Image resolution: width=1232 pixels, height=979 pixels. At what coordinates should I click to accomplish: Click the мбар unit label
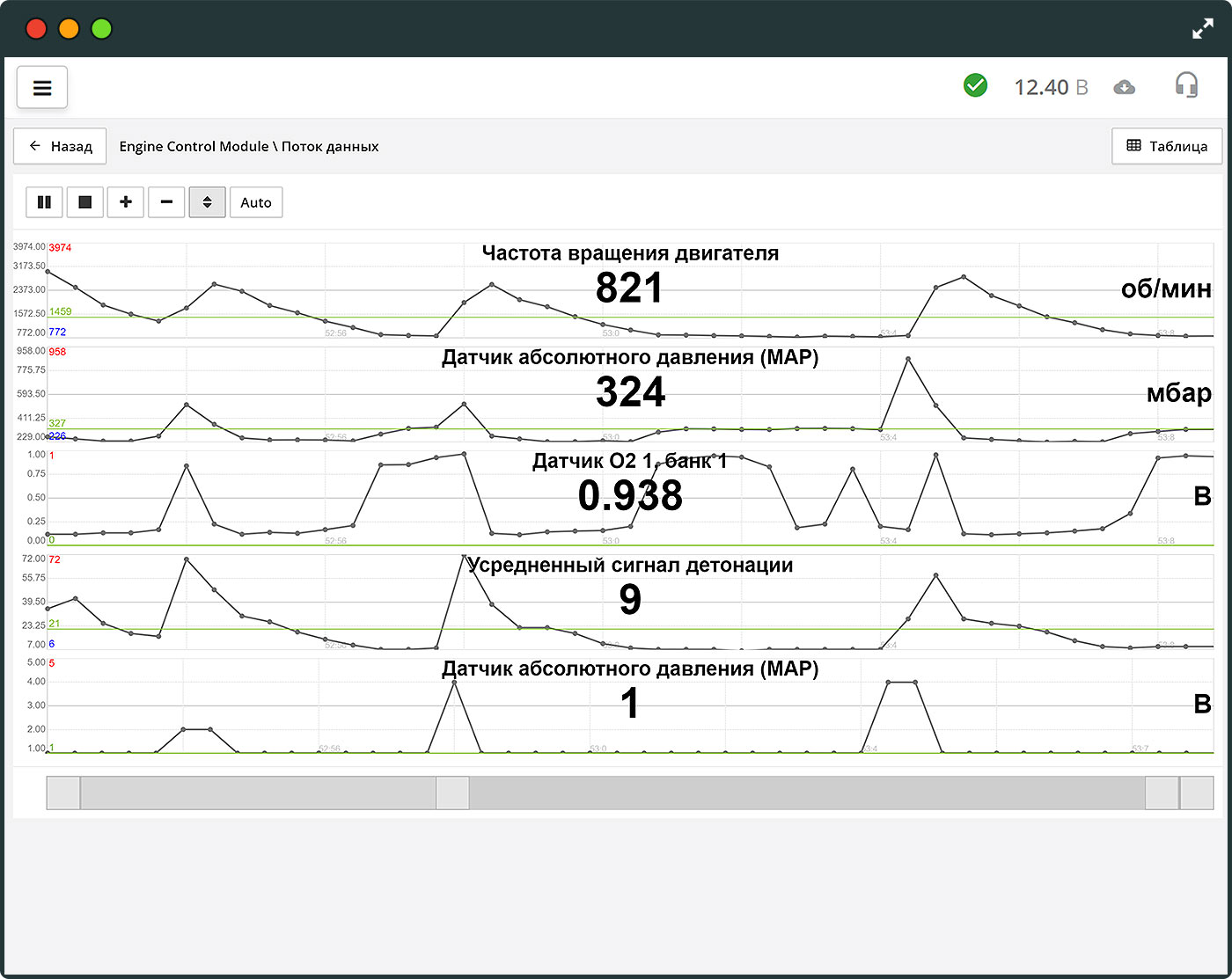1179,392
